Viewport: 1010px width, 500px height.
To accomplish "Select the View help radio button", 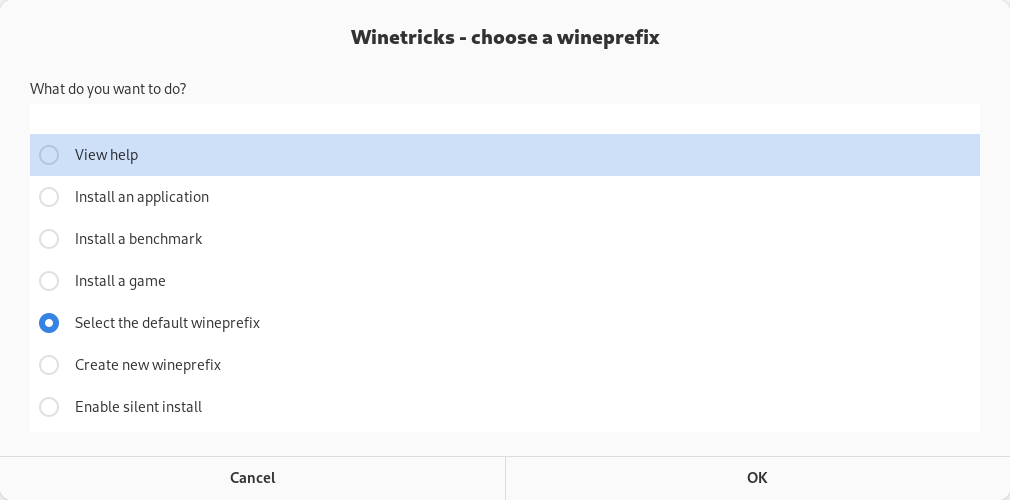I will coord(49,155).
